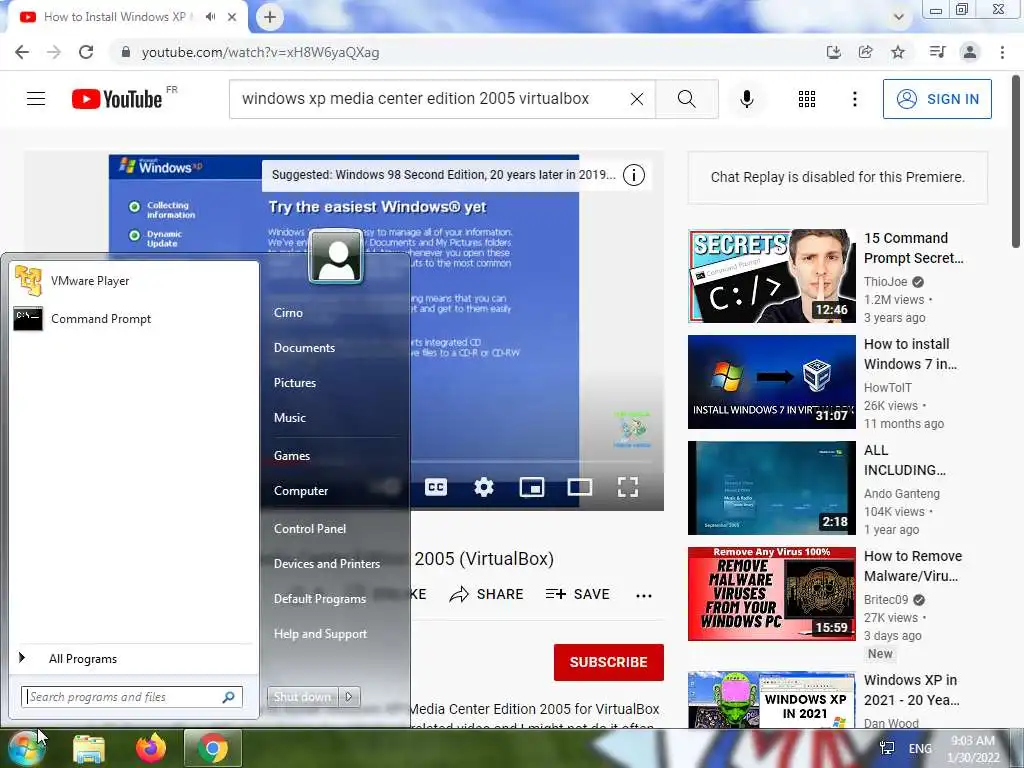Expand the Shut down options arrow
Screen dimensions: 1024x768
click(349, 697)
